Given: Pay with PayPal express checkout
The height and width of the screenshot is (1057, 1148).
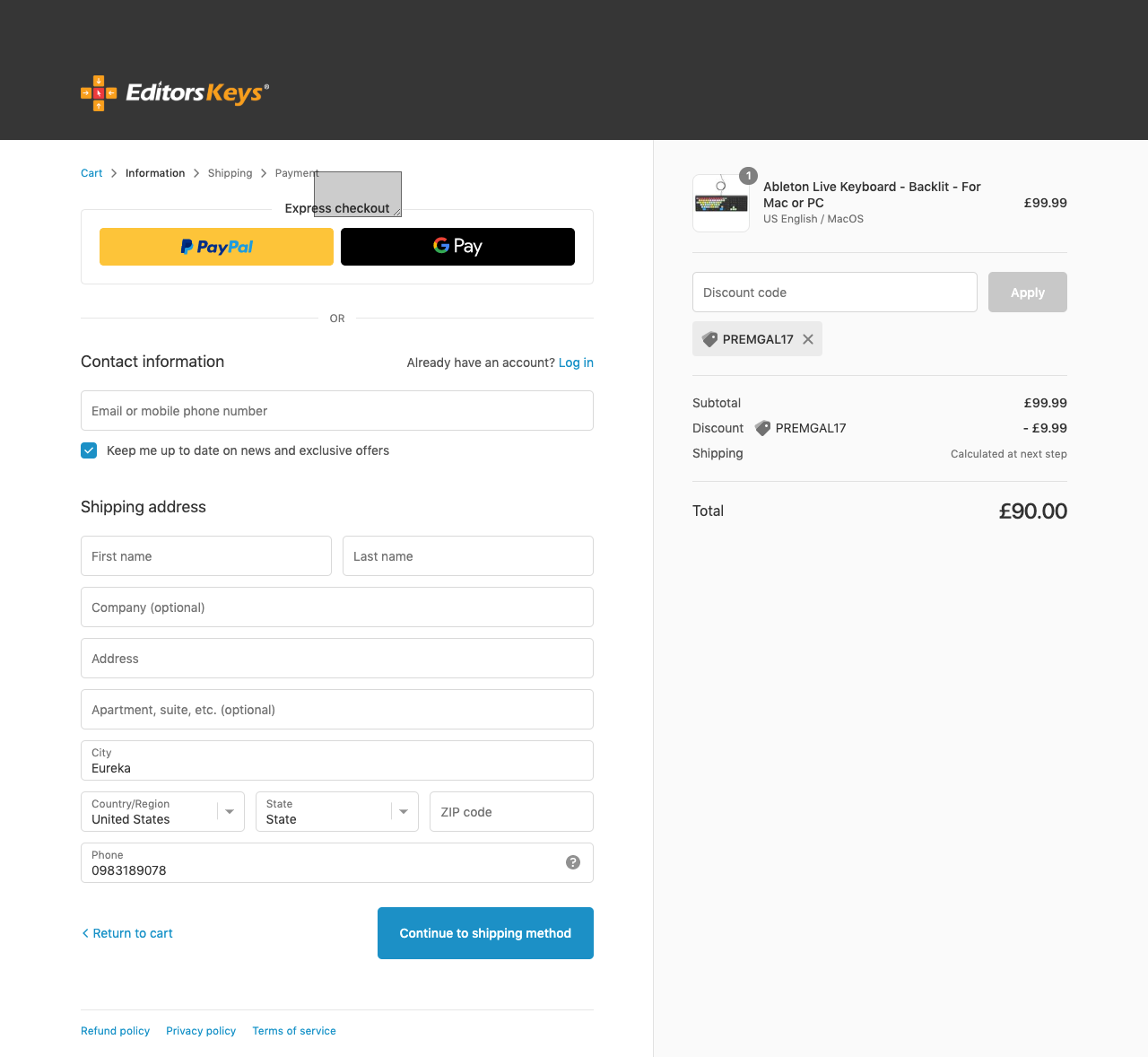Looking at the screenshot, I should (x=216, y=247).
